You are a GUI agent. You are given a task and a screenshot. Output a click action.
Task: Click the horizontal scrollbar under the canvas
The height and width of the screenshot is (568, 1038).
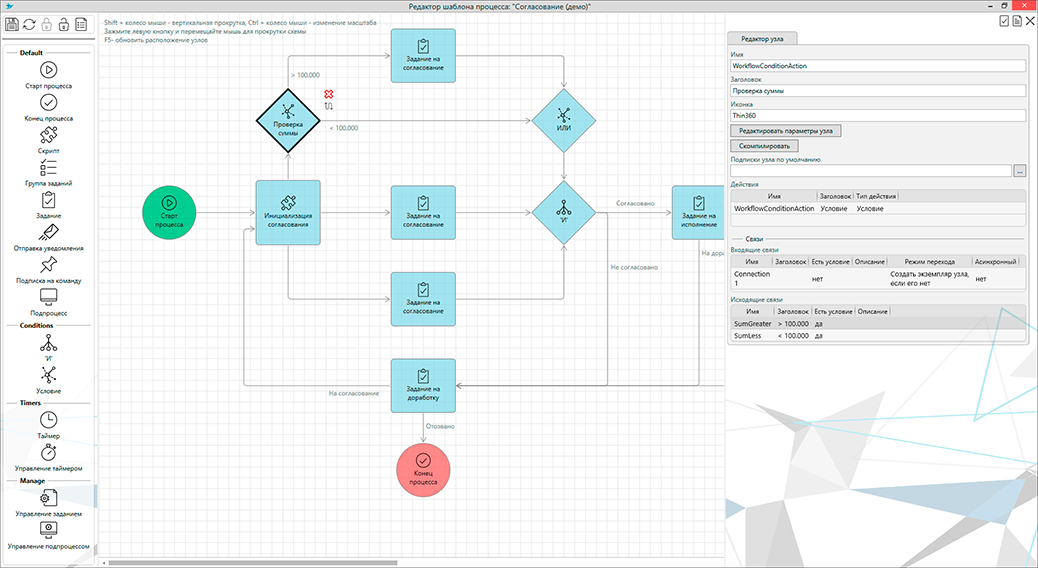point(300,563)
